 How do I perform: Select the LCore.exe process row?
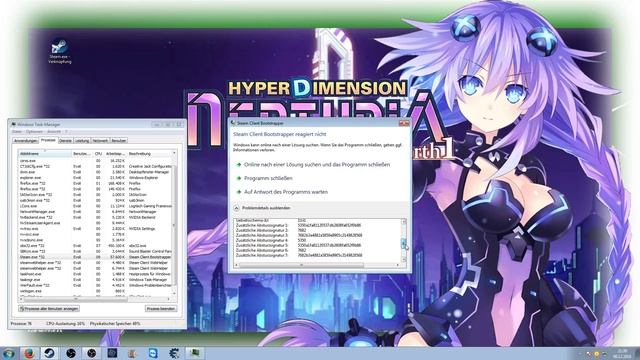[x=95, y=206]
